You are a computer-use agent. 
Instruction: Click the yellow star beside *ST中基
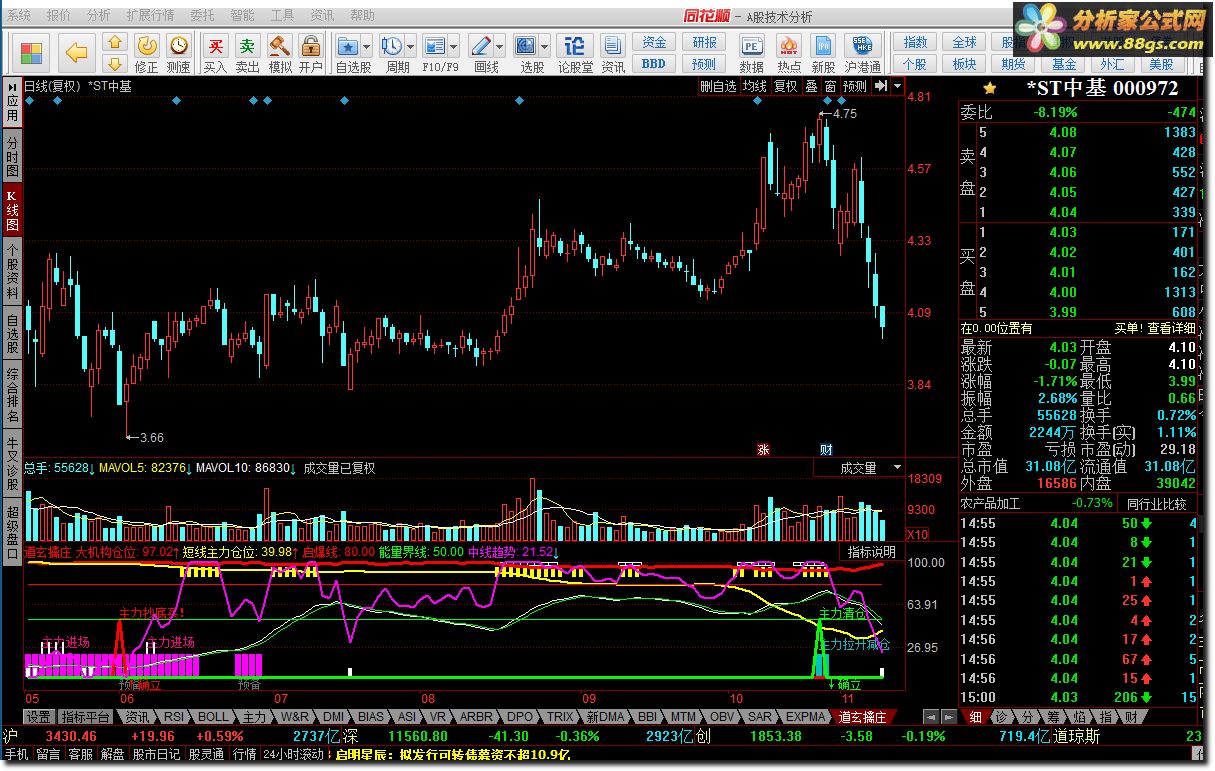point(990,88)
